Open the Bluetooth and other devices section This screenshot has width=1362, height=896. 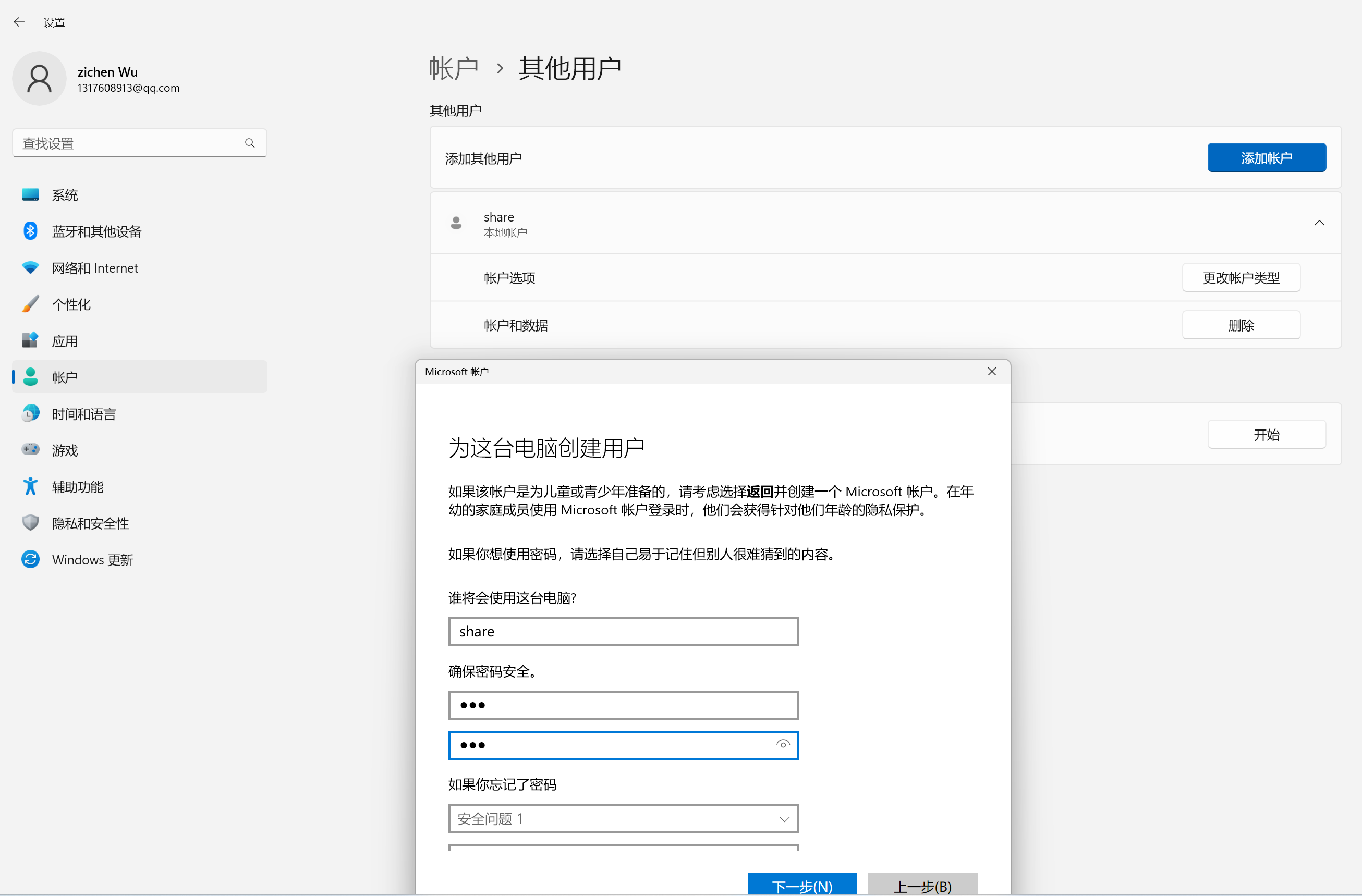96,231
